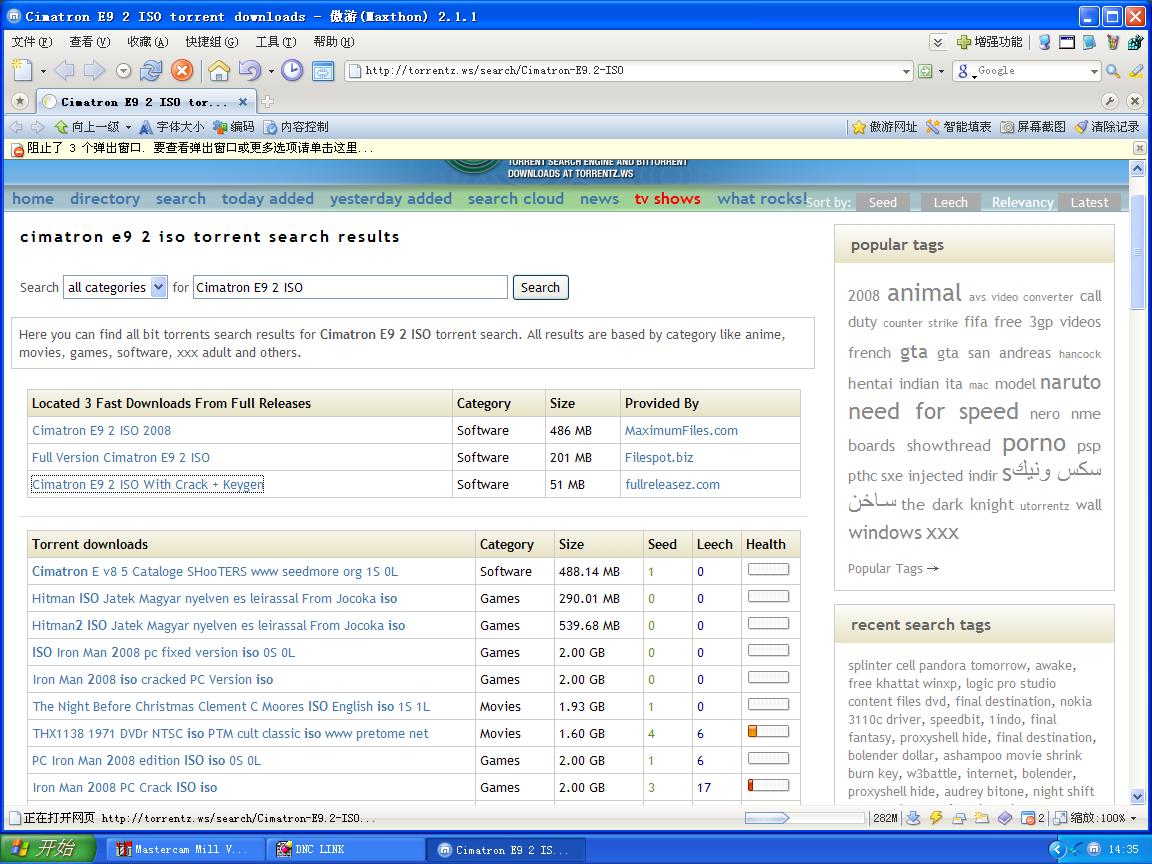Screen dimensions: 1152x864
Task: Open the today added navigation link
Action: [x=267, y=198]
